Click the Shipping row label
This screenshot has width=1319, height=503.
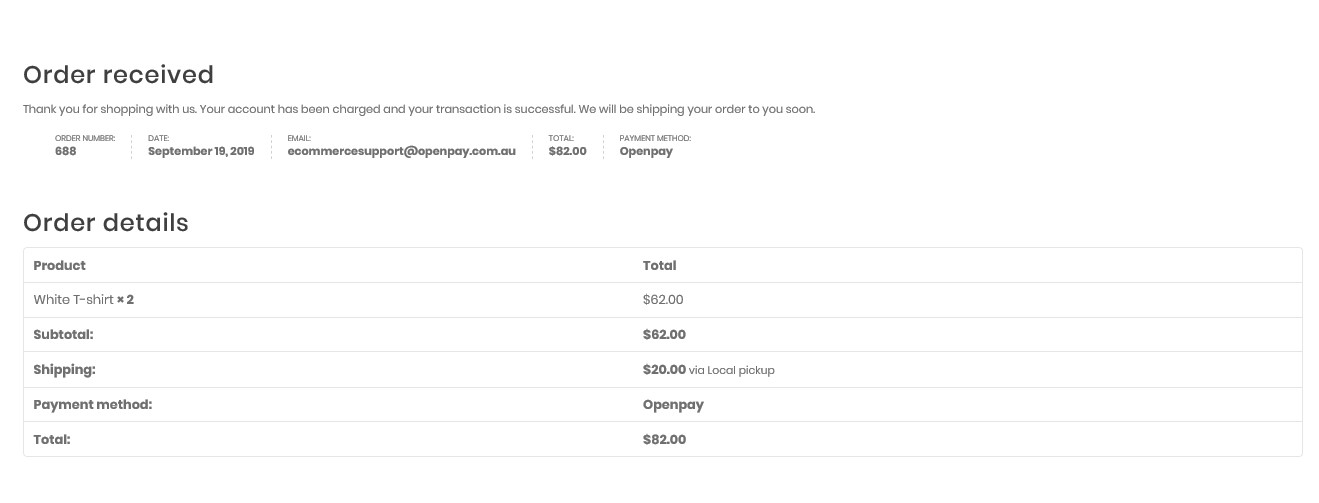[x=64, y=370]
